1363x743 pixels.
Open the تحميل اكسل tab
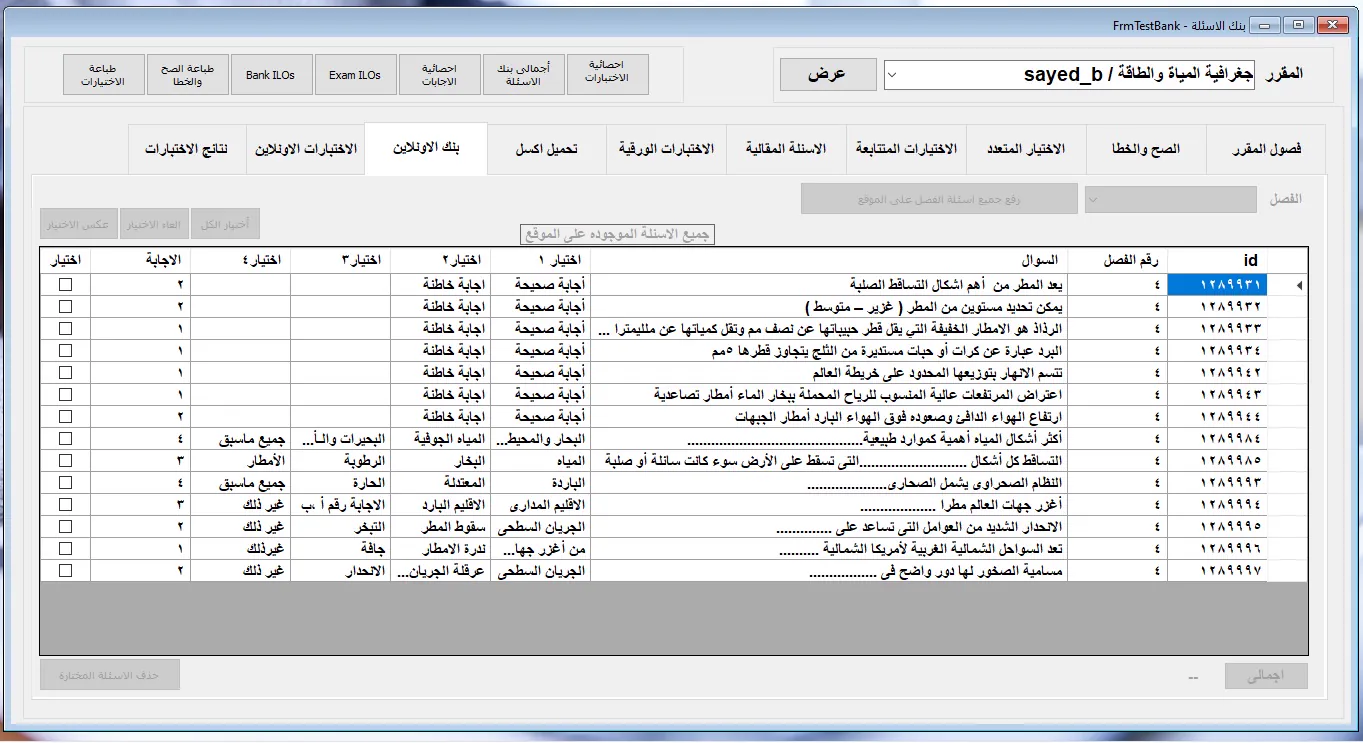[x=547, y=149]
